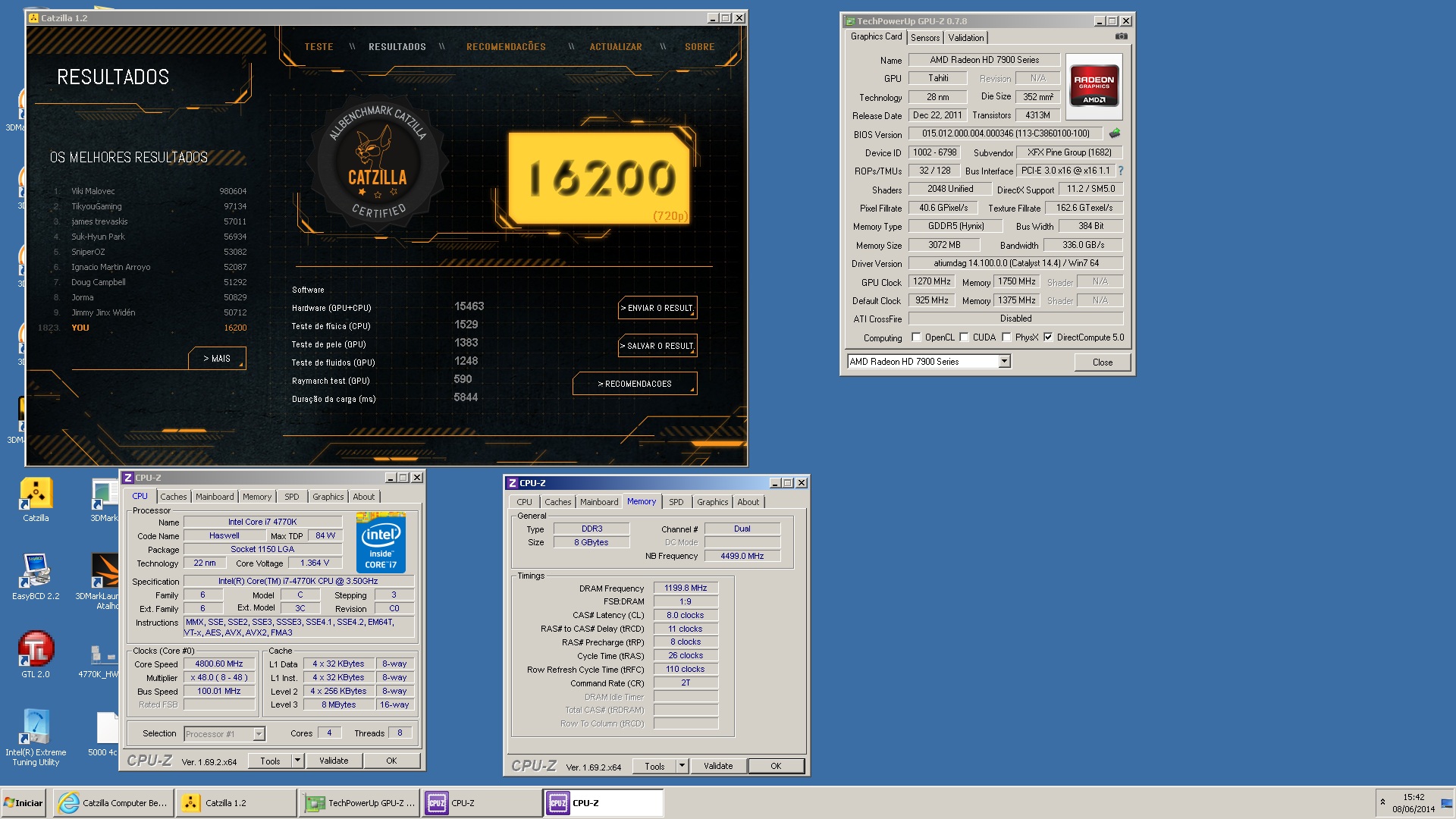Toggle the OpenCL checkbox
This screenshot has height=819, width=1456.
pyautogui.click(x=916, y=337)
